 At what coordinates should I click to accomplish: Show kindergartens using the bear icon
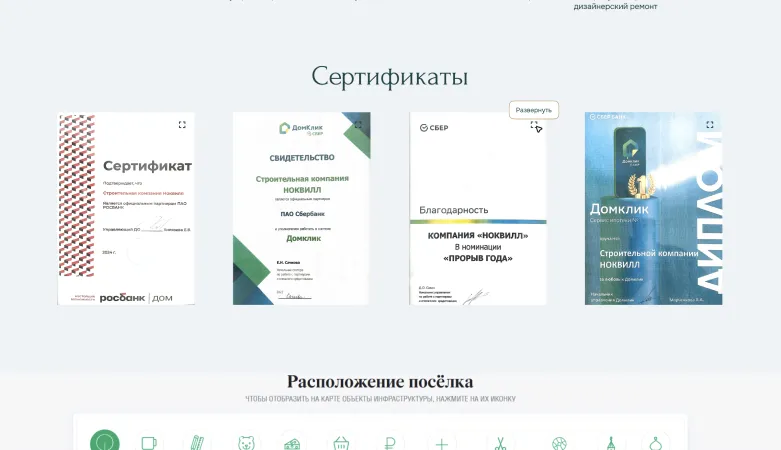(x=246, y=442)
